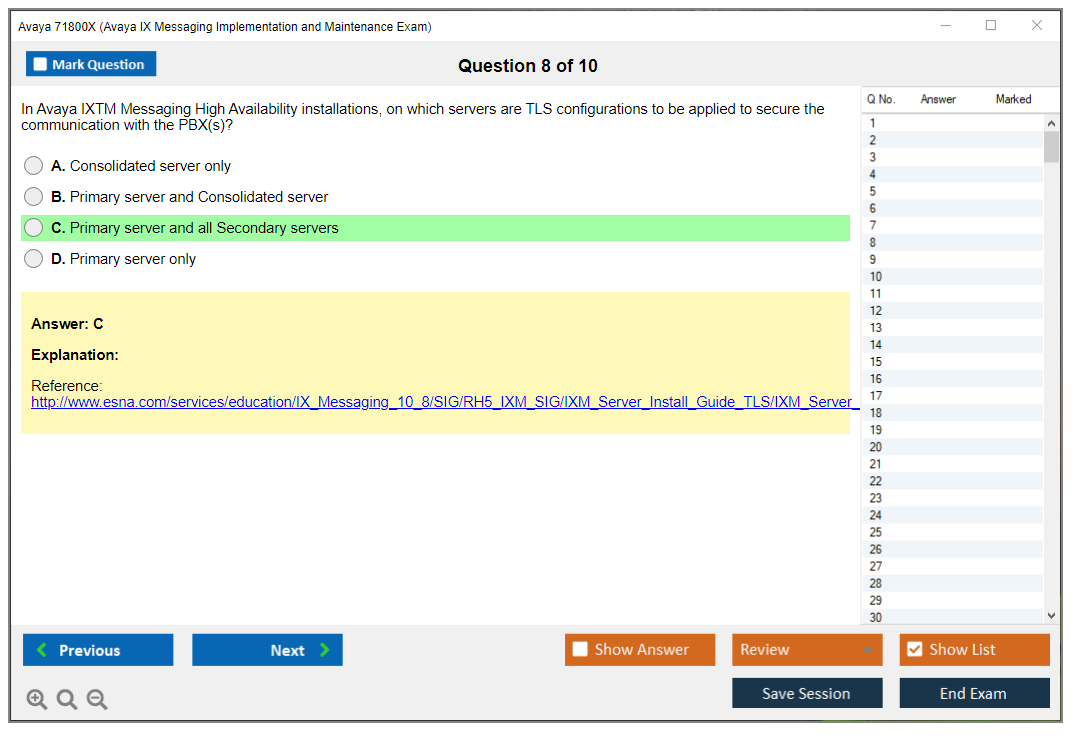The image size is (1075, 735).
Task: Uncheck the Show List checkbox
Action: [x=914, y=650]
